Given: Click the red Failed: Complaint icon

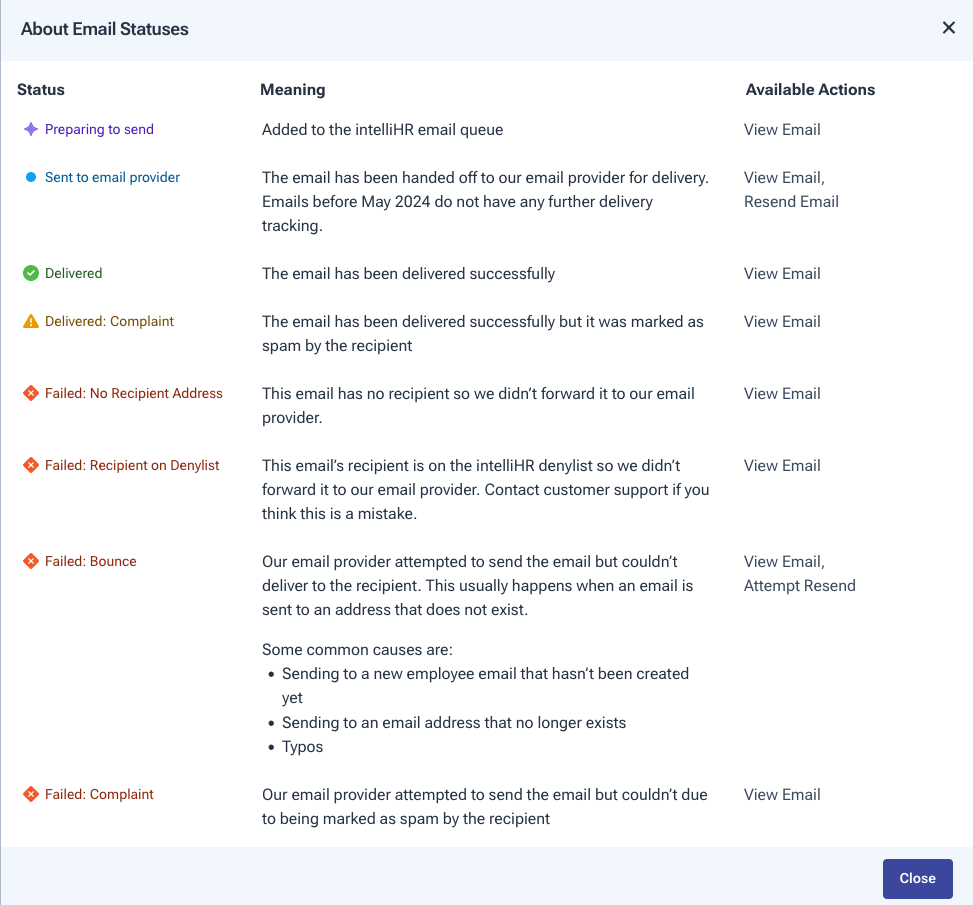Looking at the screenshot, I should (31, 794).
